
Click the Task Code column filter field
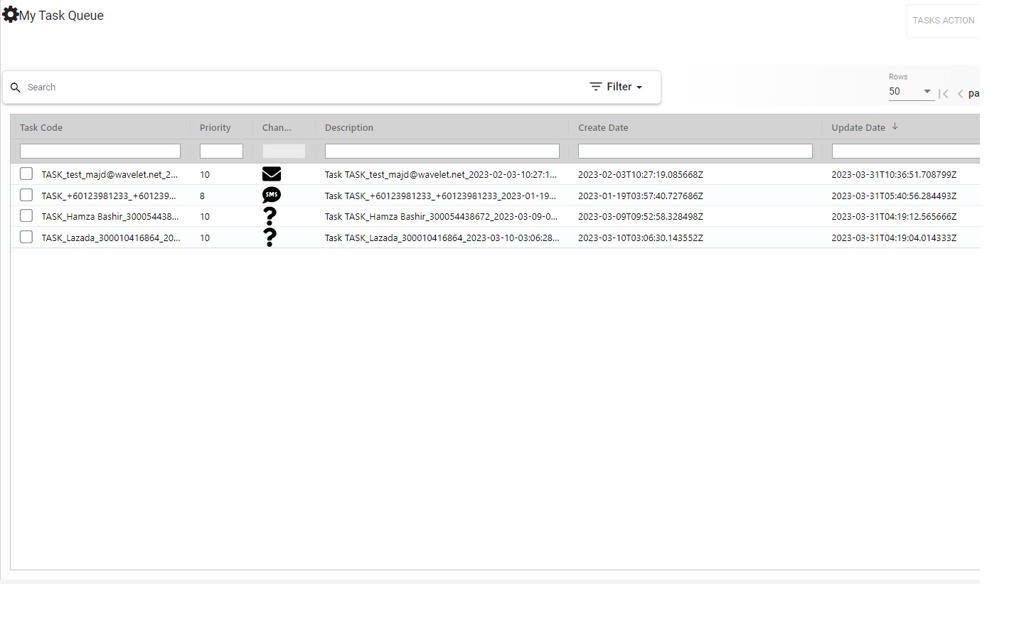point(100,151)
